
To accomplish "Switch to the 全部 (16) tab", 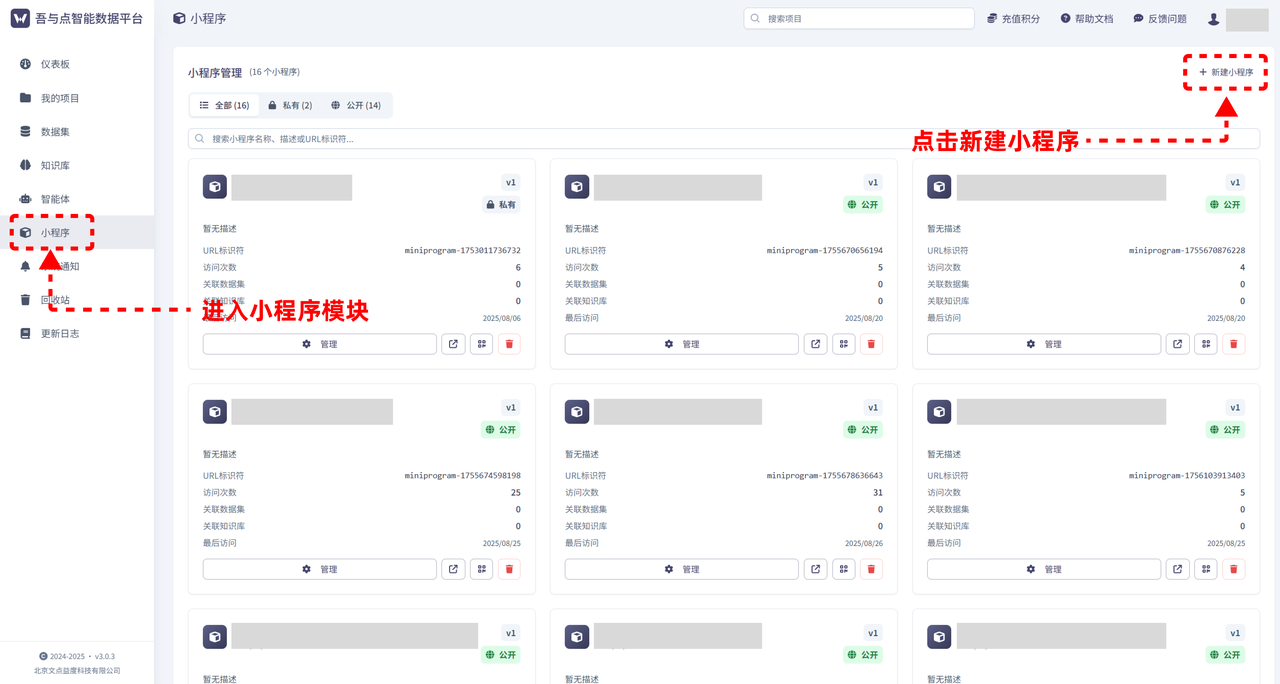I will (223, 105).
